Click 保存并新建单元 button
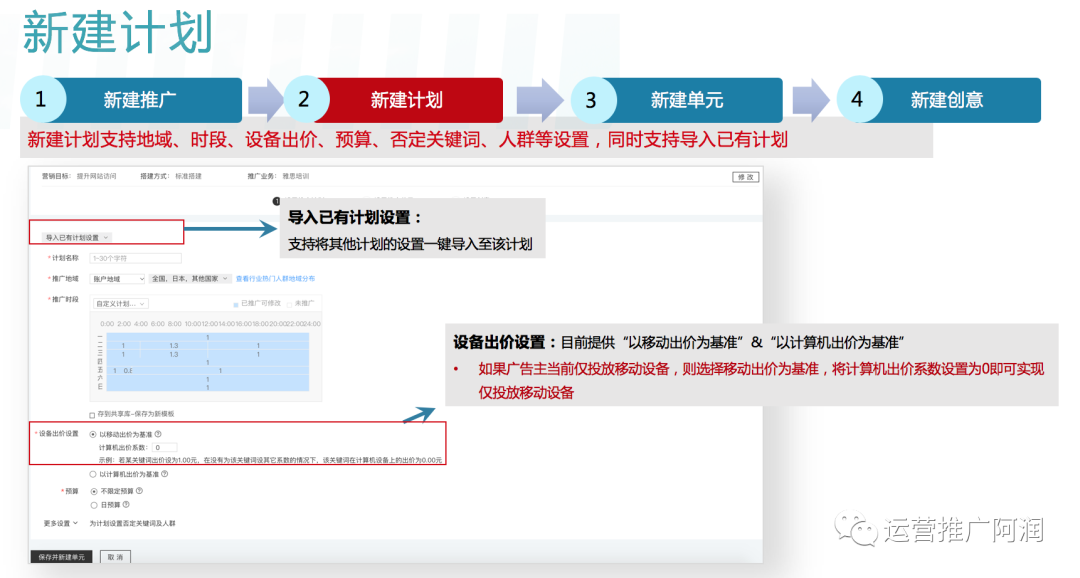This screenshot has width=1080, height=578. (x=62, y=557)
